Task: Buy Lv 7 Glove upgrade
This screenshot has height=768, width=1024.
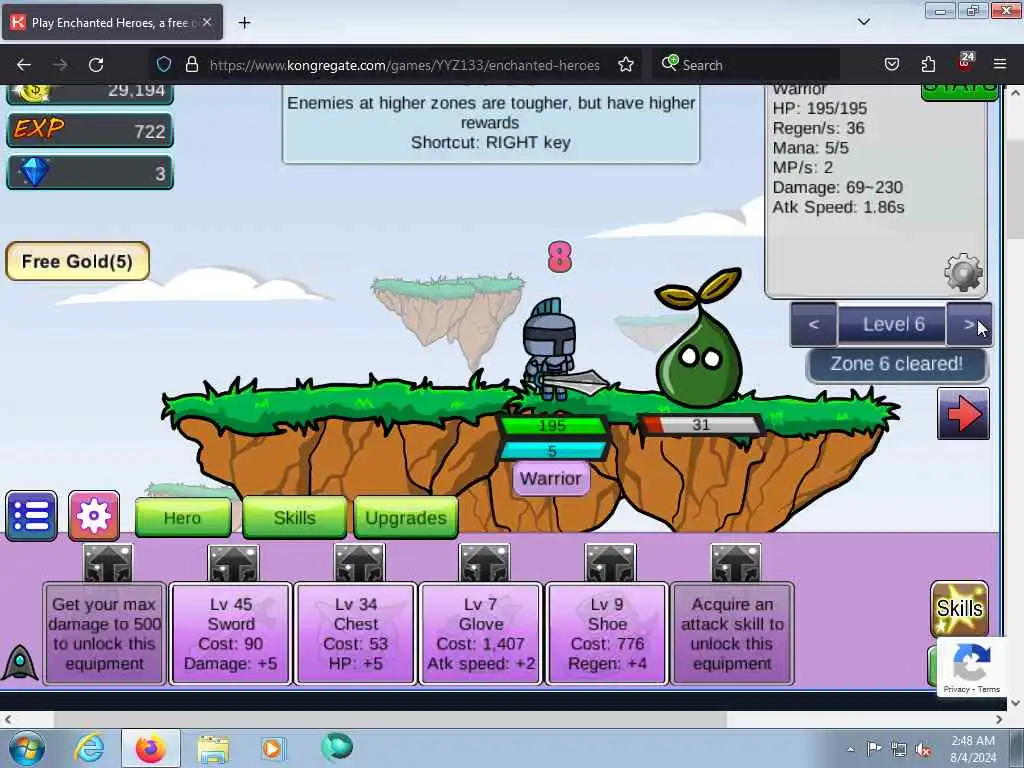Action: (x=481, y=633)
